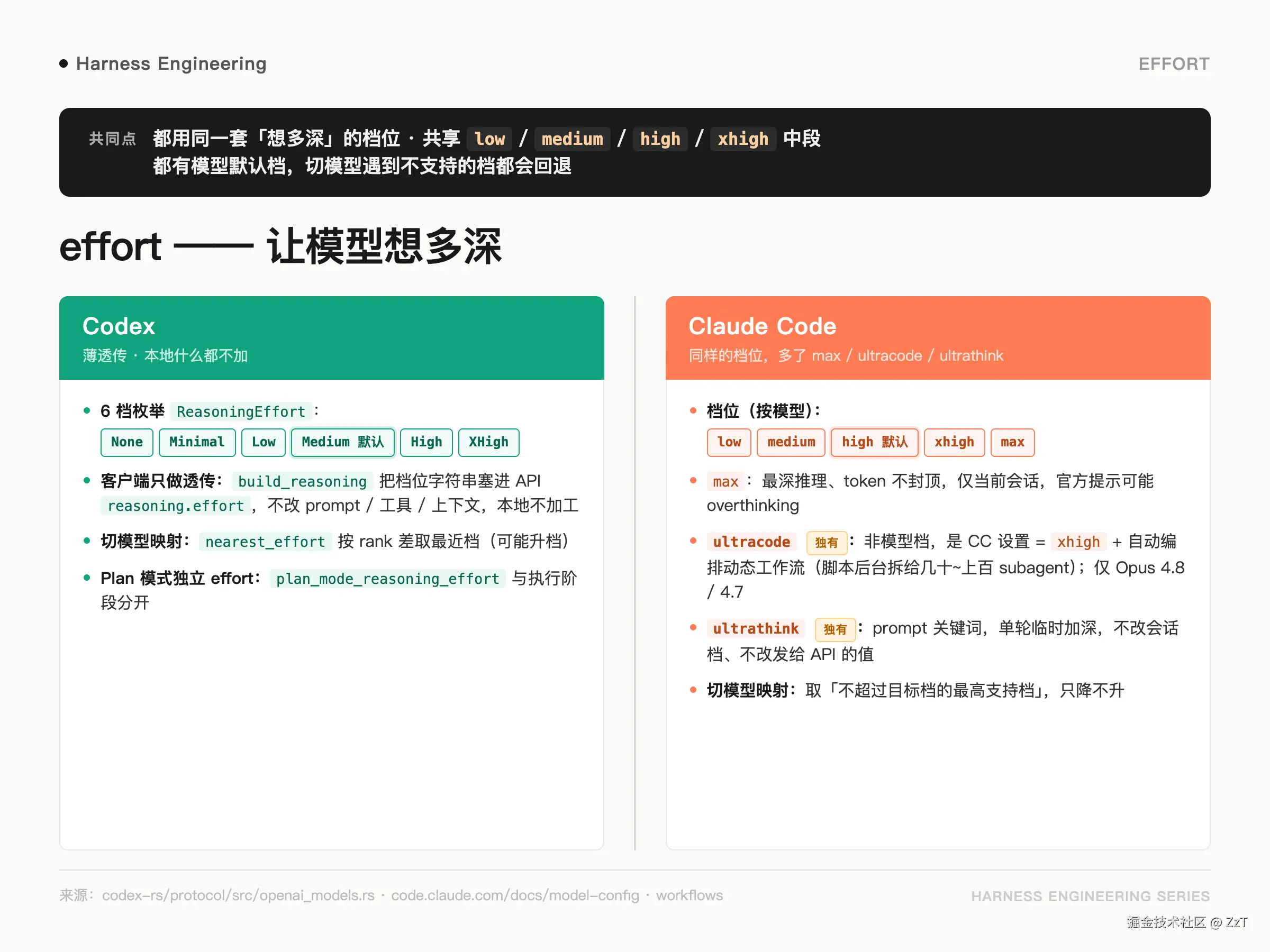Click the 'high' code chip in dark banner

[660, 139]
